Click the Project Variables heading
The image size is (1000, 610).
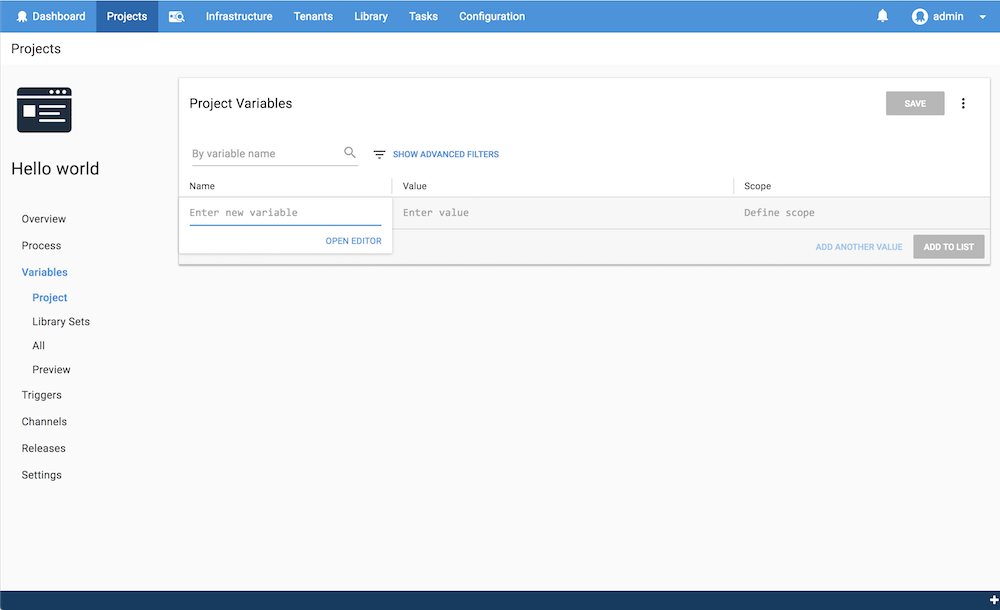pos(240,103)
